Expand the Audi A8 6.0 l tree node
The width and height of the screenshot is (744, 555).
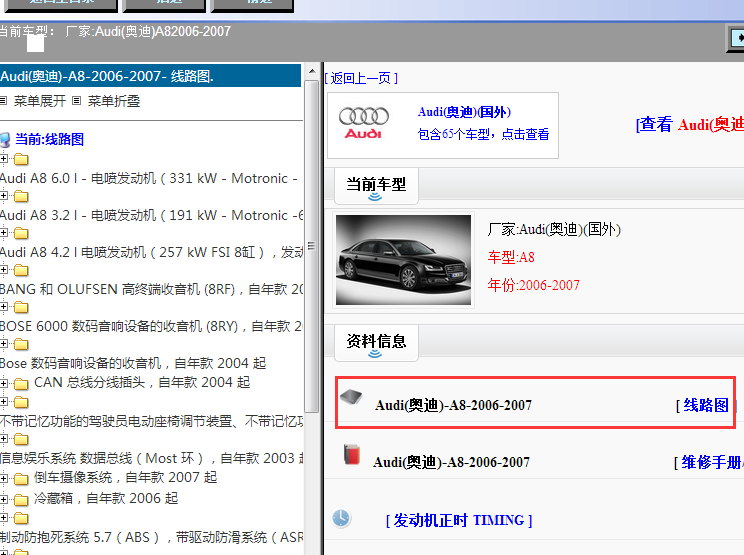pos(4,159)
